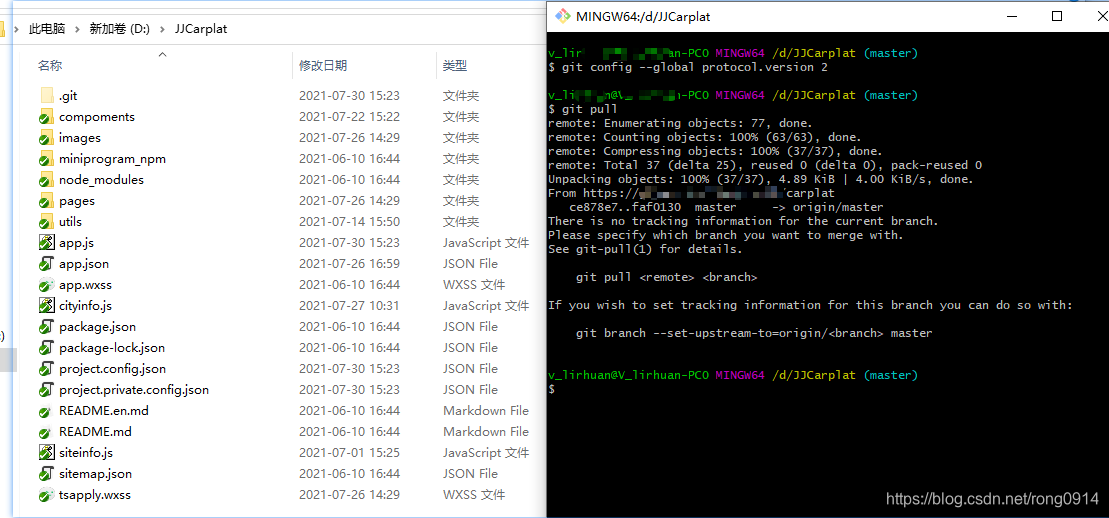This screenshot has height=518, width=1109.
Task: Click the last terminal prompt line
Action: pyautogui.click(x=552, y=389)
